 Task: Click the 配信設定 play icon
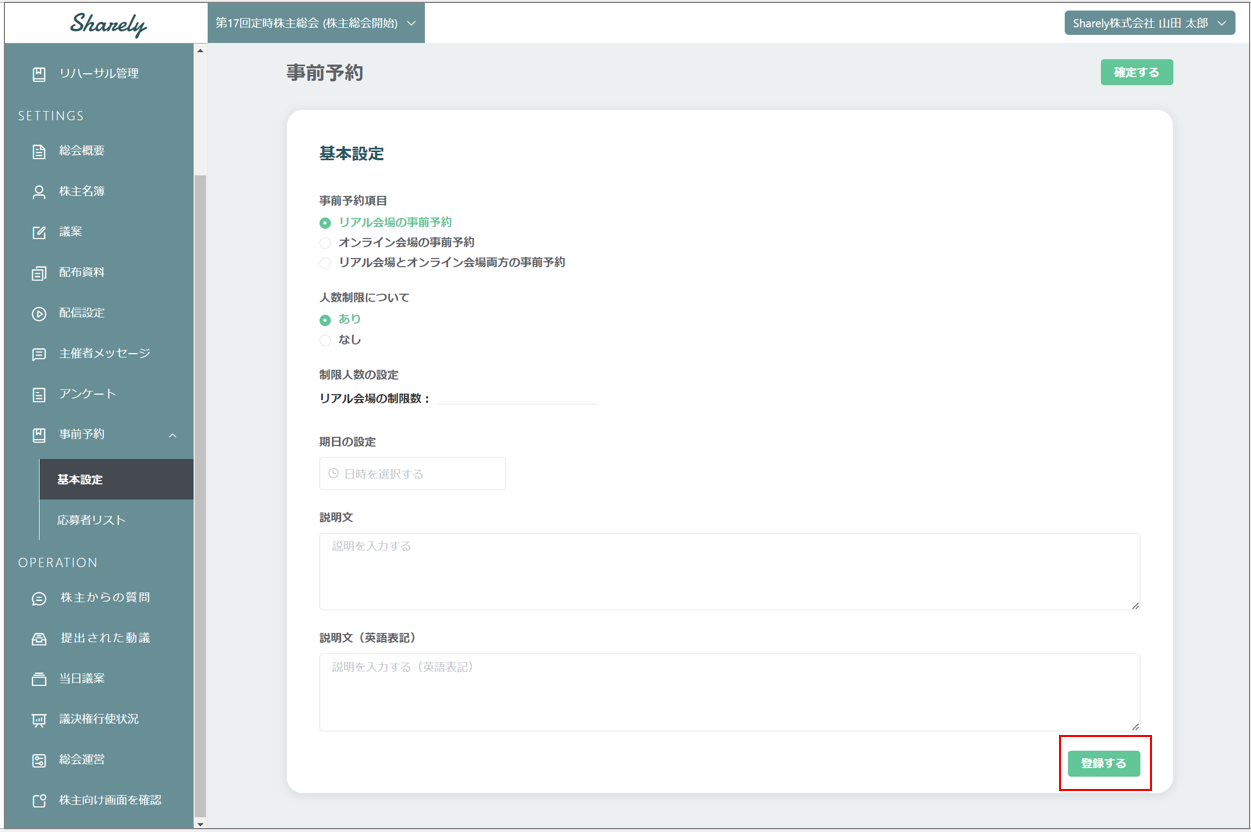39,313
